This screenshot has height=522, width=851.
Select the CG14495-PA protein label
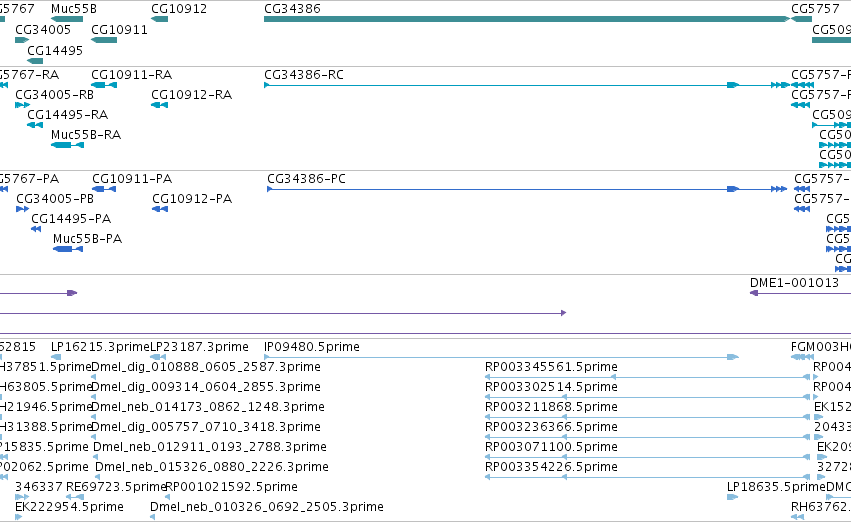pos(71,219)
